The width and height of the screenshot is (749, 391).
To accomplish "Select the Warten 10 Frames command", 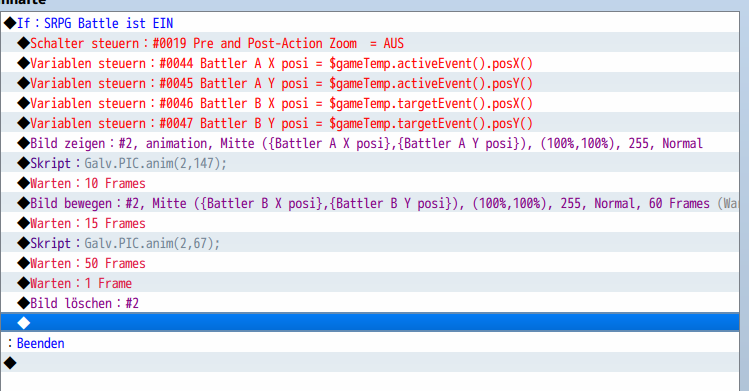I will point(370,183).
